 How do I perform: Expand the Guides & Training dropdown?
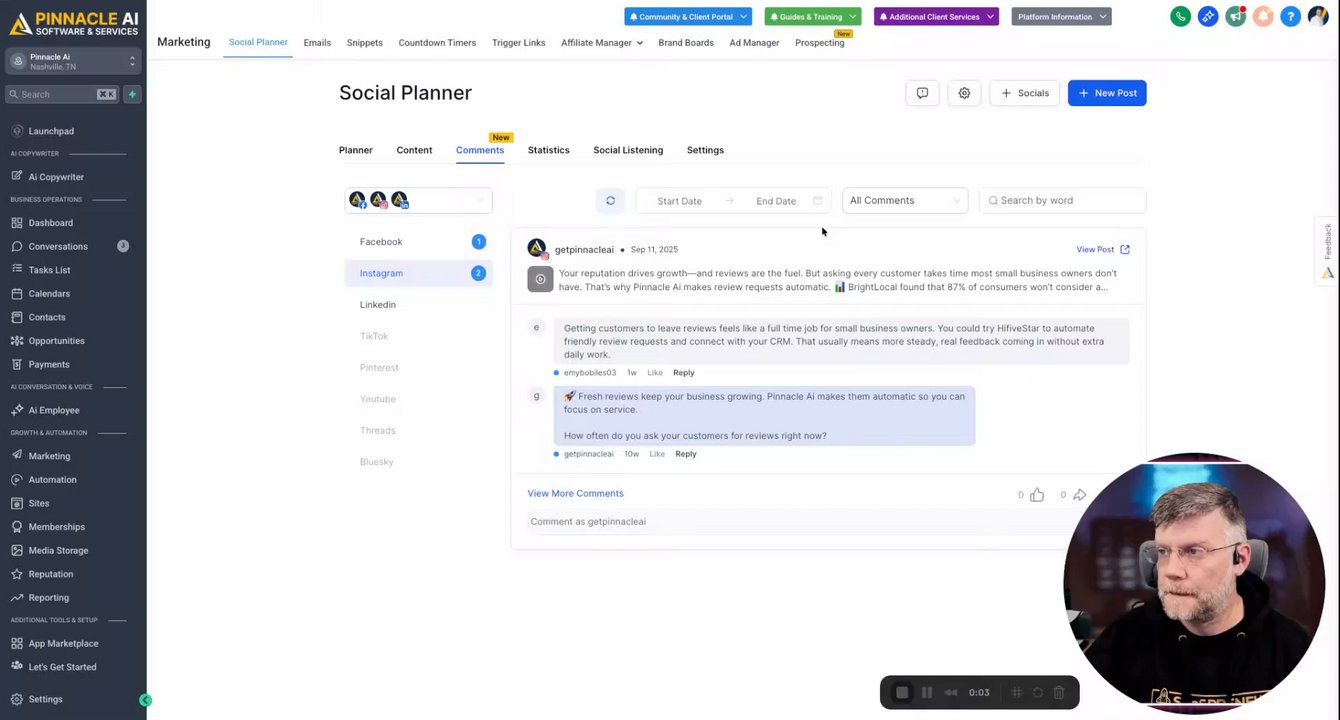coord(812,17)
